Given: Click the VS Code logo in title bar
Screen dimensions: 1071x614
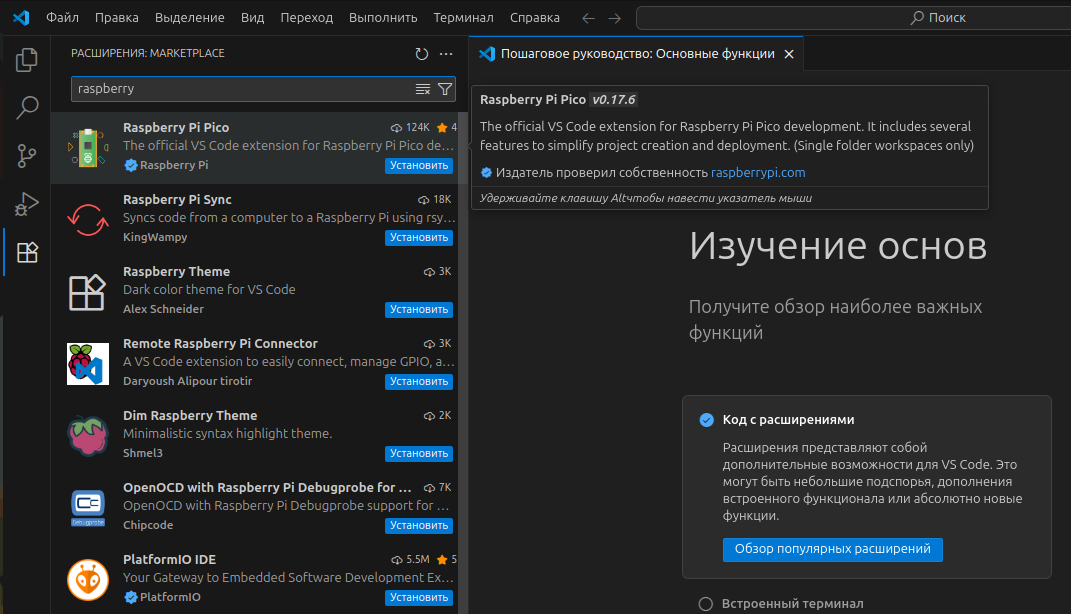Looking at the screenshot, I should (x=21, y=18).
